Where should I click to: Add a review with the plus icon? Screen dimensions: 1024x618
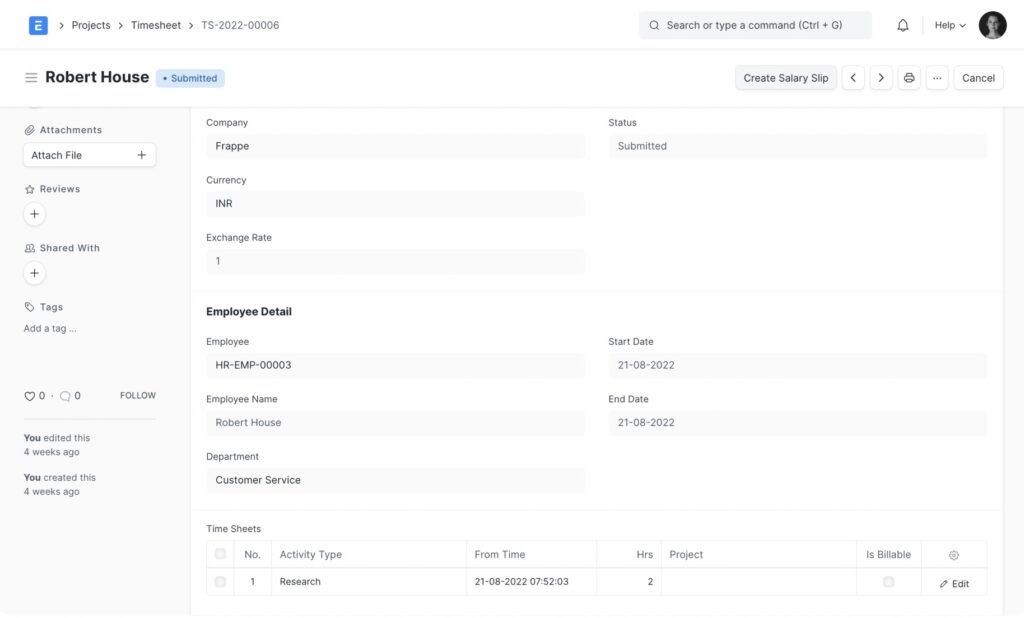click(34, 214)
